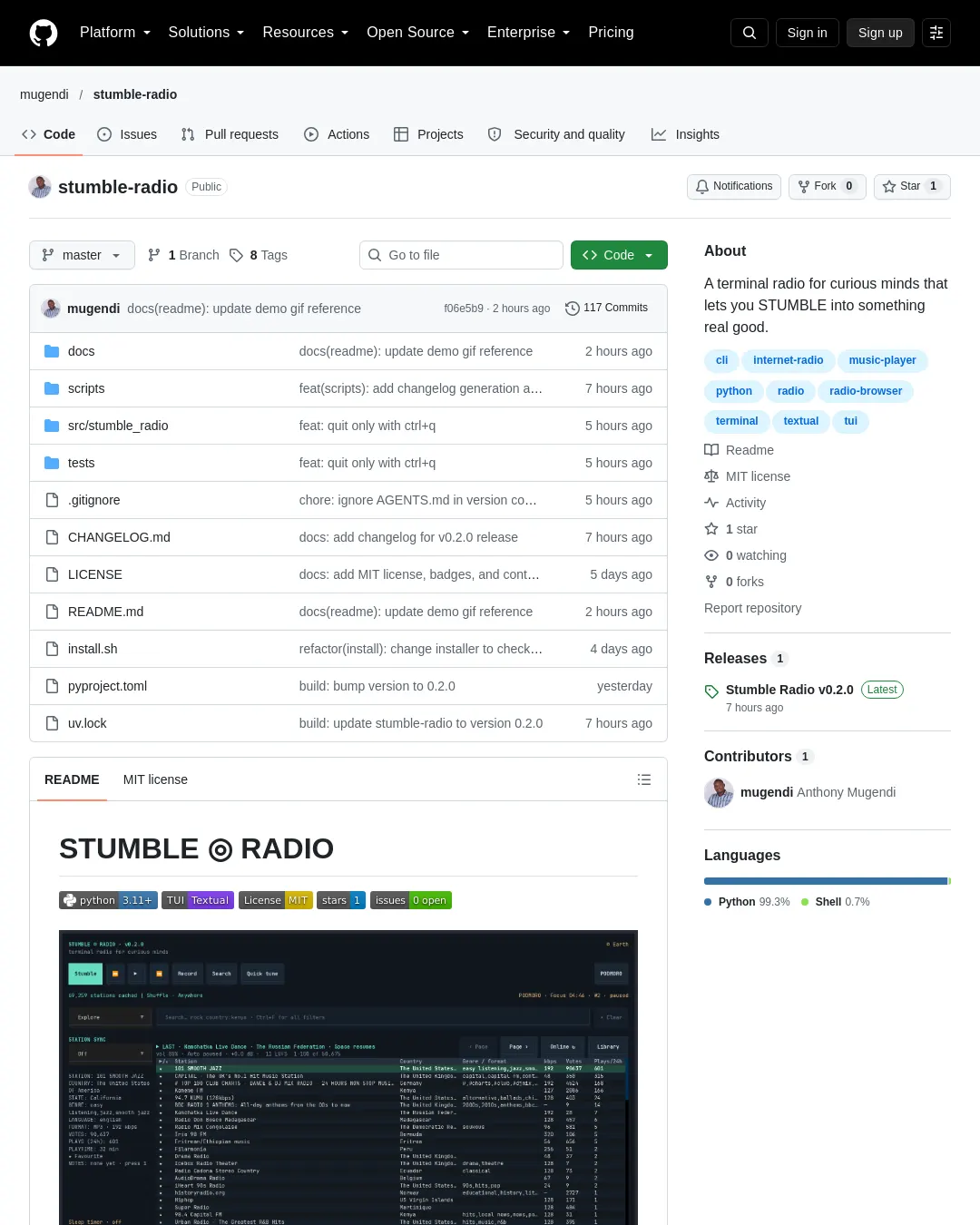Open the uv.lock file

click(87, 723)
